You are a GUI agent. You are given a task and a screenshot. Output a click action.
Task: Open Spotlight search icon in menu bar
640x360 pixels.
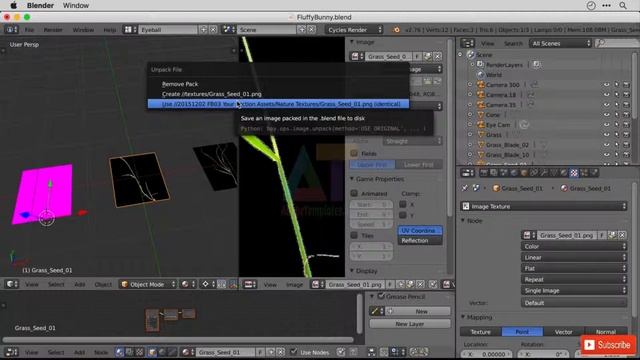[x=623, y=5]
